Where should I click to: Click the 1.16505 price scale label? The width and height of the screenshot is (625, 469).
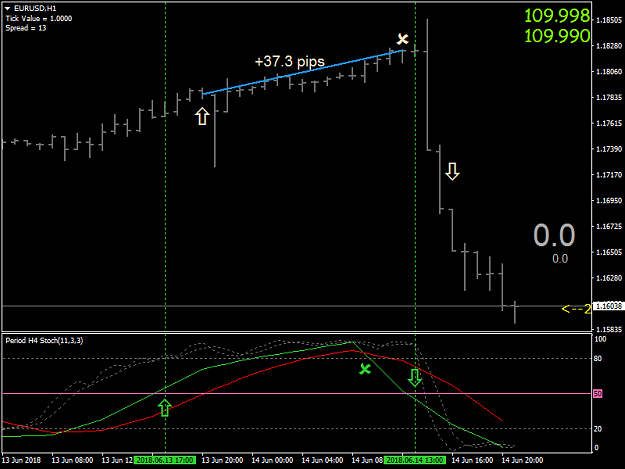coord(609,252)
